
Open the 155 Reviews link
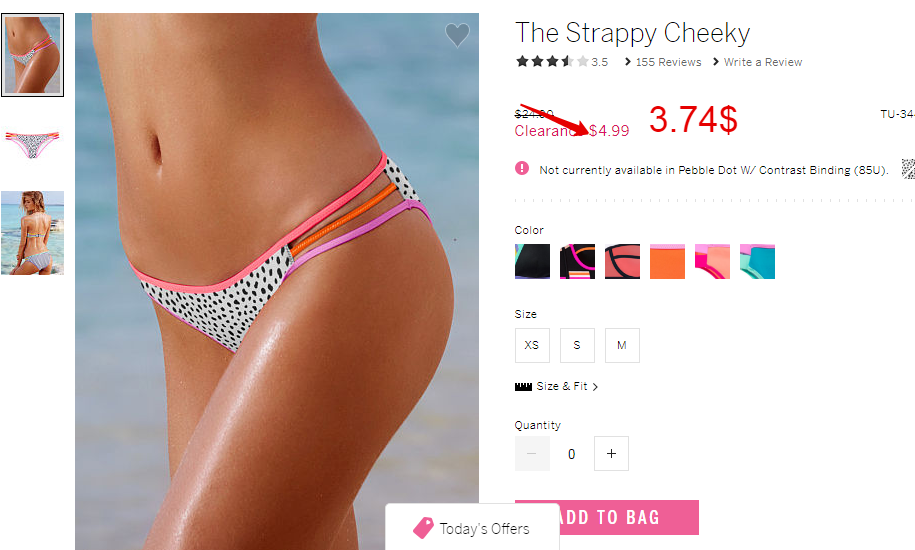point(663,62)
